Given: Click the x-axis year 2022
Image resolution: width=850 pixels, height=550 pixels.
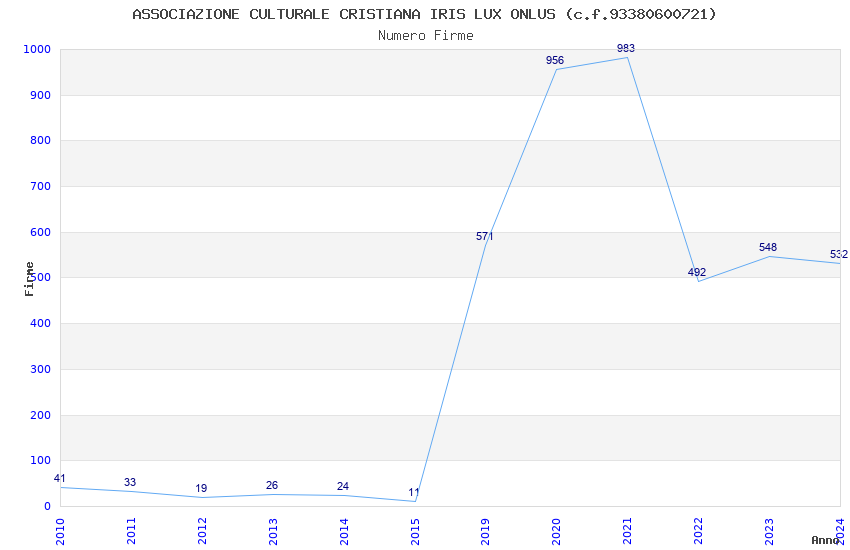Looking at the screenshot, I should coord(699,532).
